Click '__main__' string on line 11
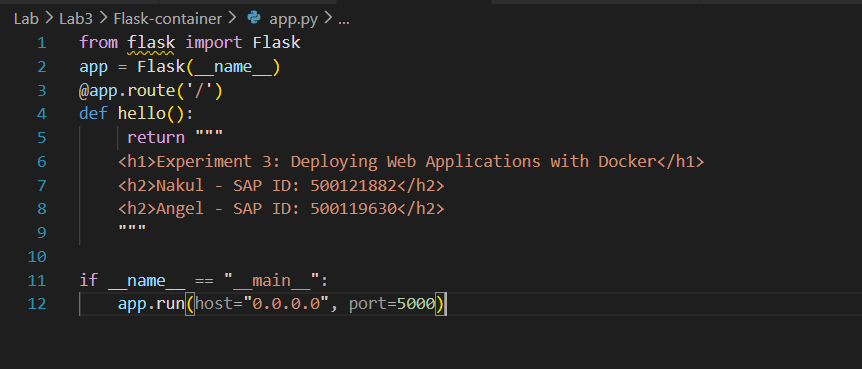Image resolution: width=862 pixels, height=369 pixels. (x=272, y=281)
